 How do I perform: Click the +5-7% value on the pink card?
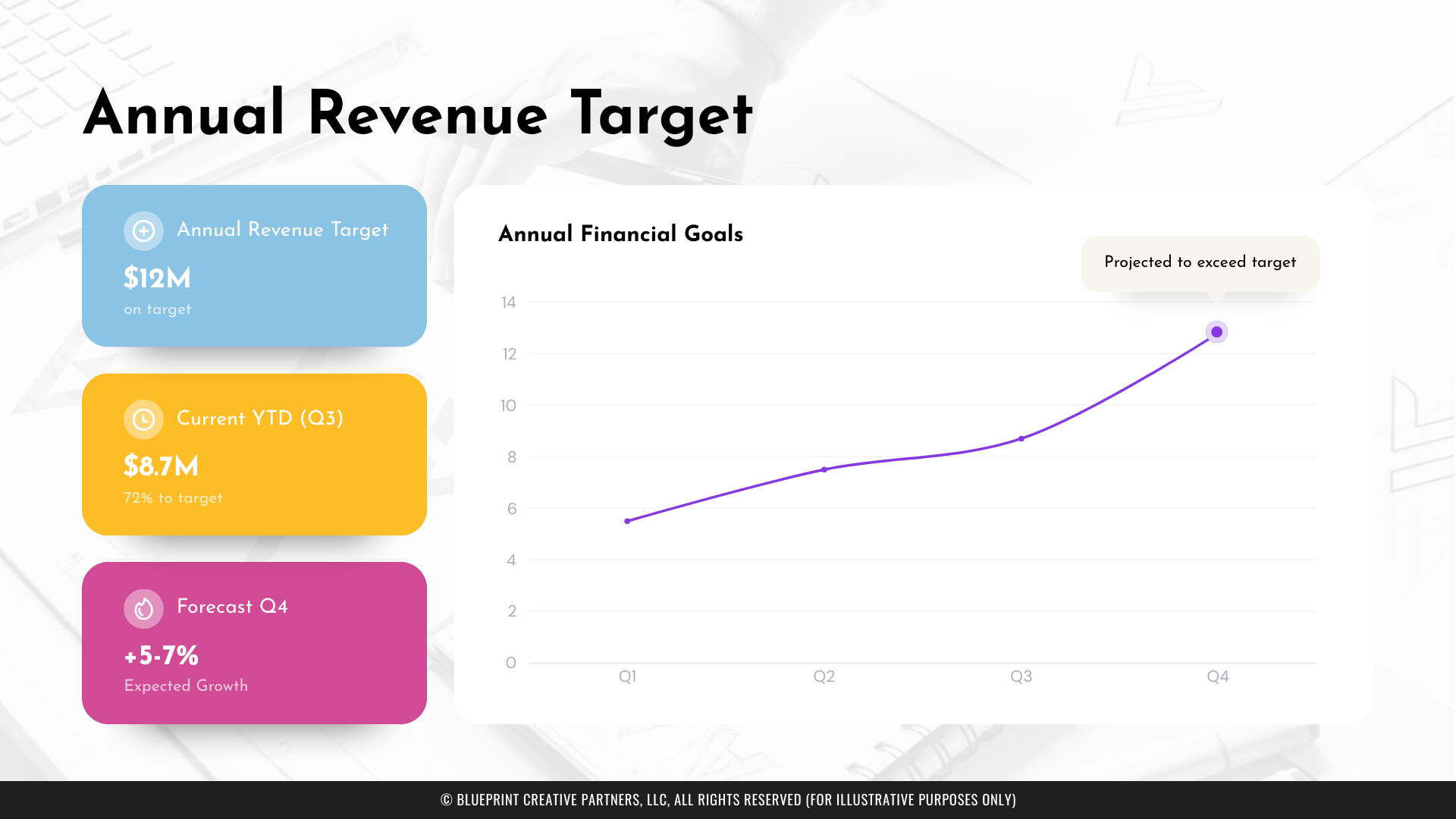(162, 655)
